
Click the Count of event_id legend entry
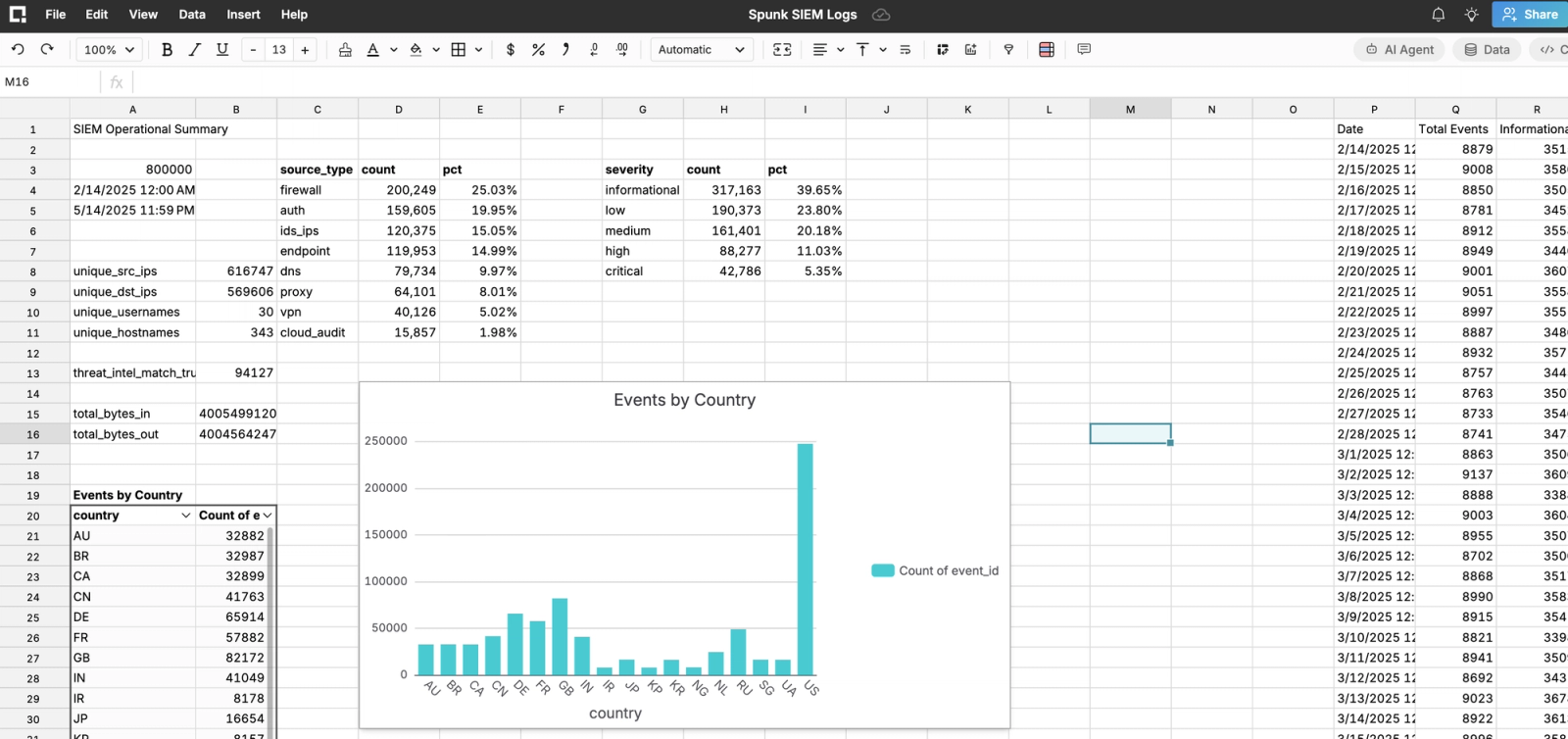pos(935,570)
